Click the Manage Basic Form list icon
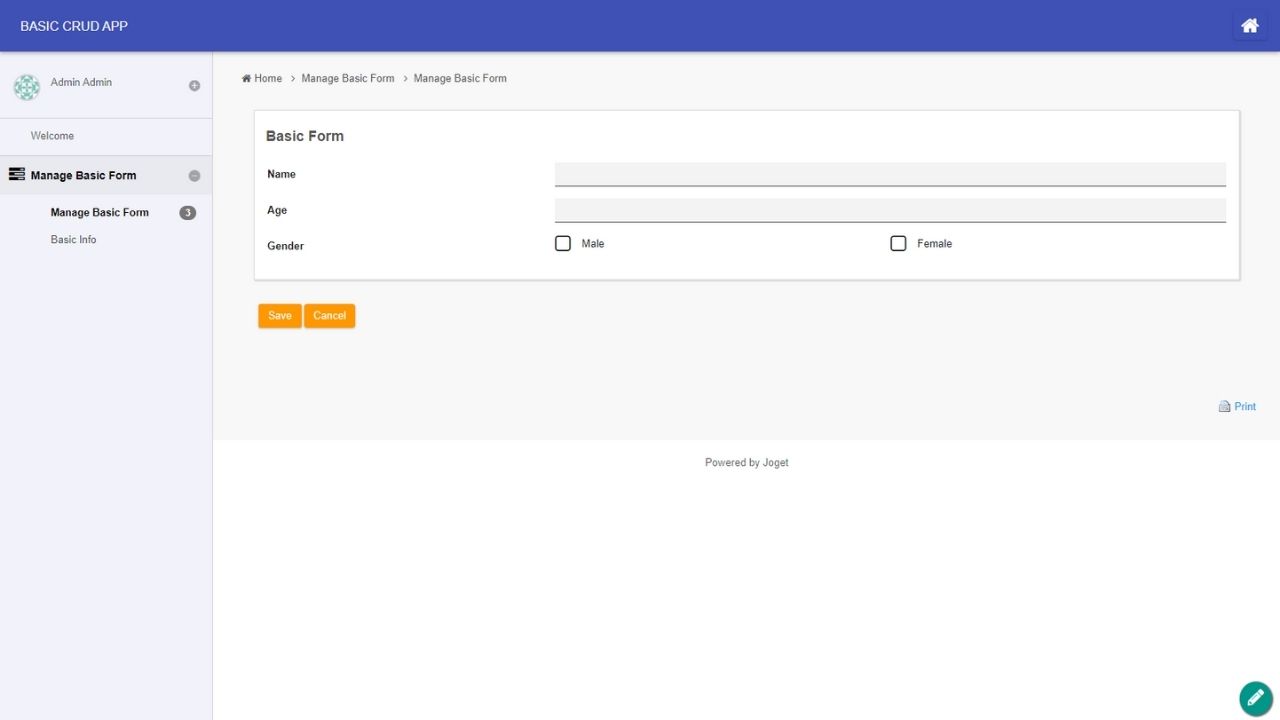 pos(16,175)
